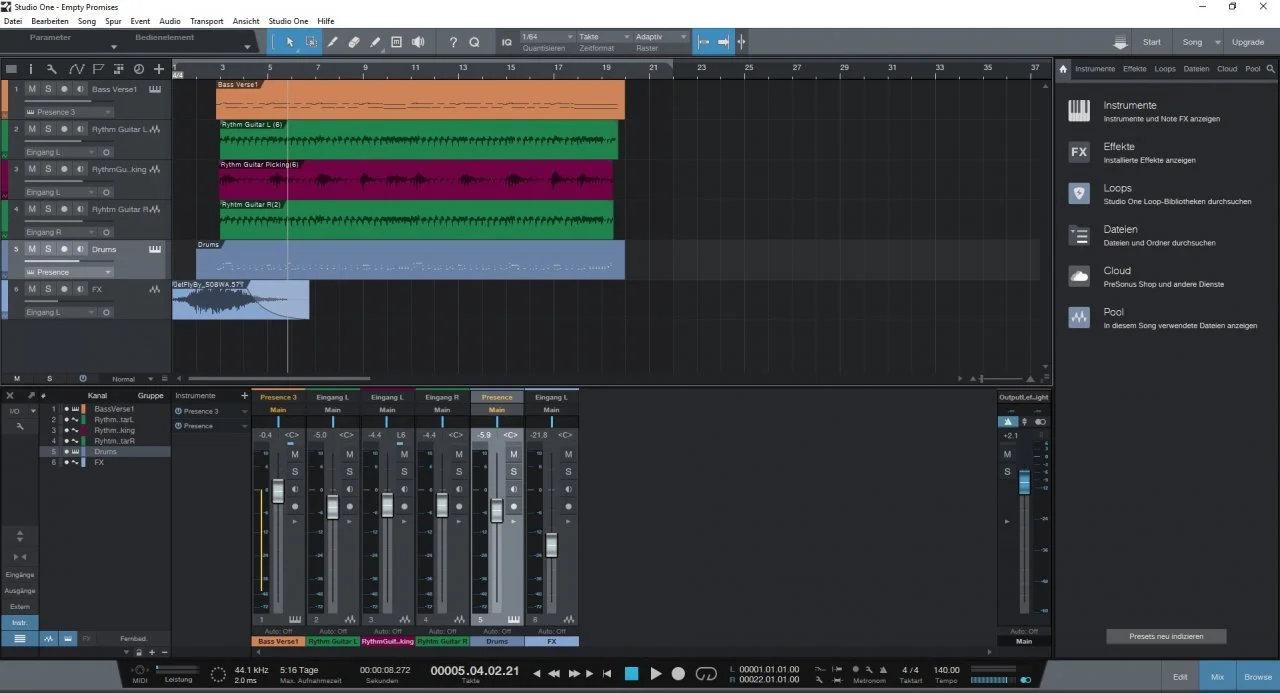
Task: Select the Listen speaker tool
Action: (x=418, y=42)
